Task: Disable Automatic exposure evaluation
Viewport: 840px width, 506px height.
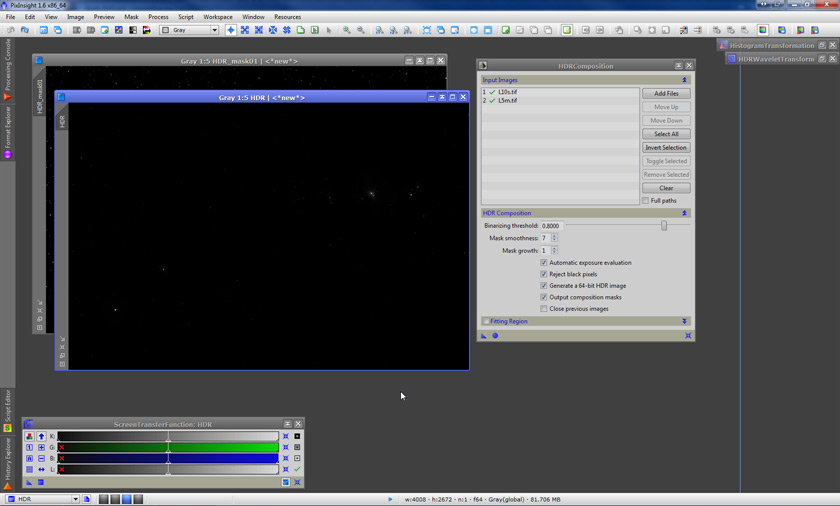Action: (544, 263)
